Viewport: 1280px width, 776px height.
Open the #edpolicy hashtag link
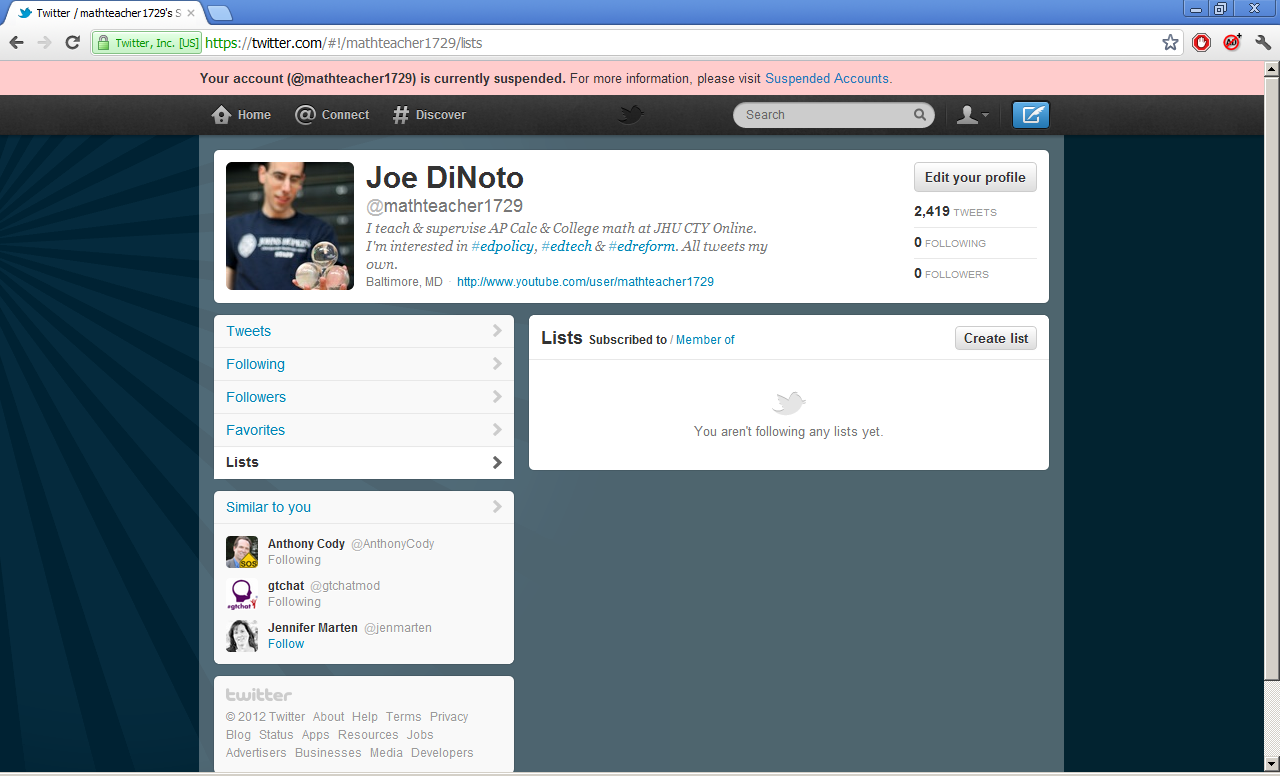[x=502, y=246]
